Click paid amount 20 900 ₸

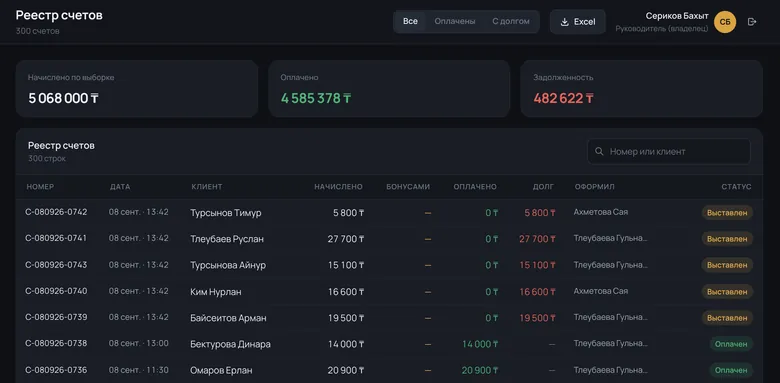480,371
